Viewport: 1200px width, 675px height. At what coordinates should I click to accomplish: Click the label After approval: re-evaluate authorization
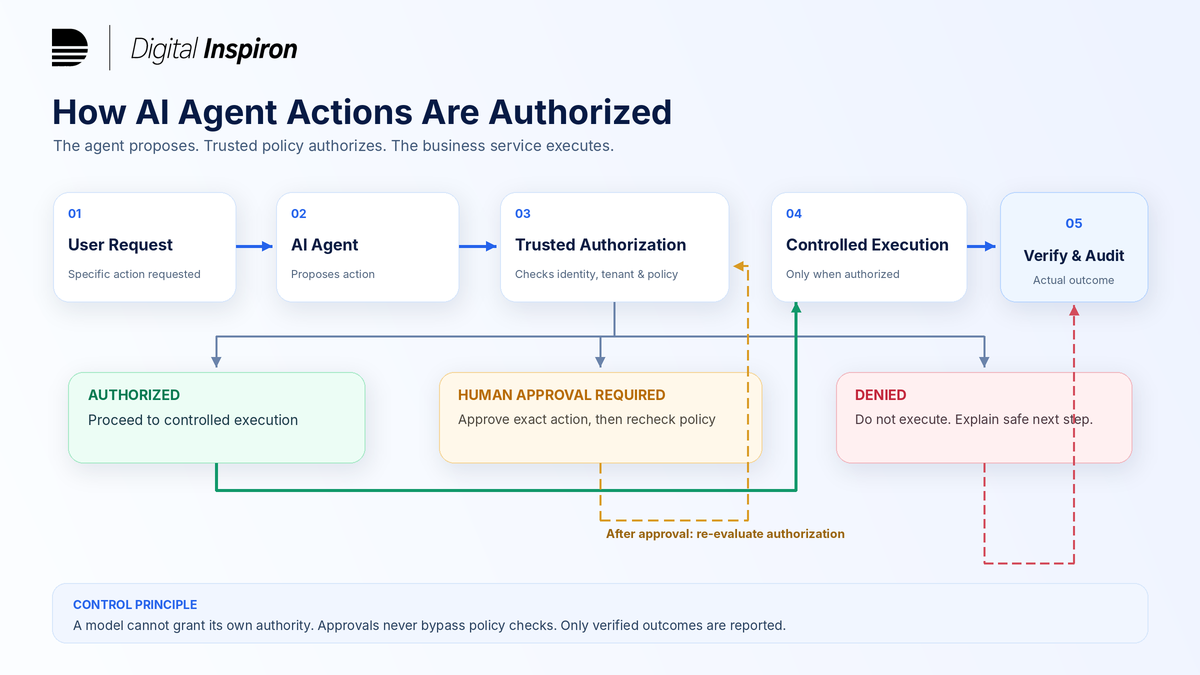click(x=725, y=534)
